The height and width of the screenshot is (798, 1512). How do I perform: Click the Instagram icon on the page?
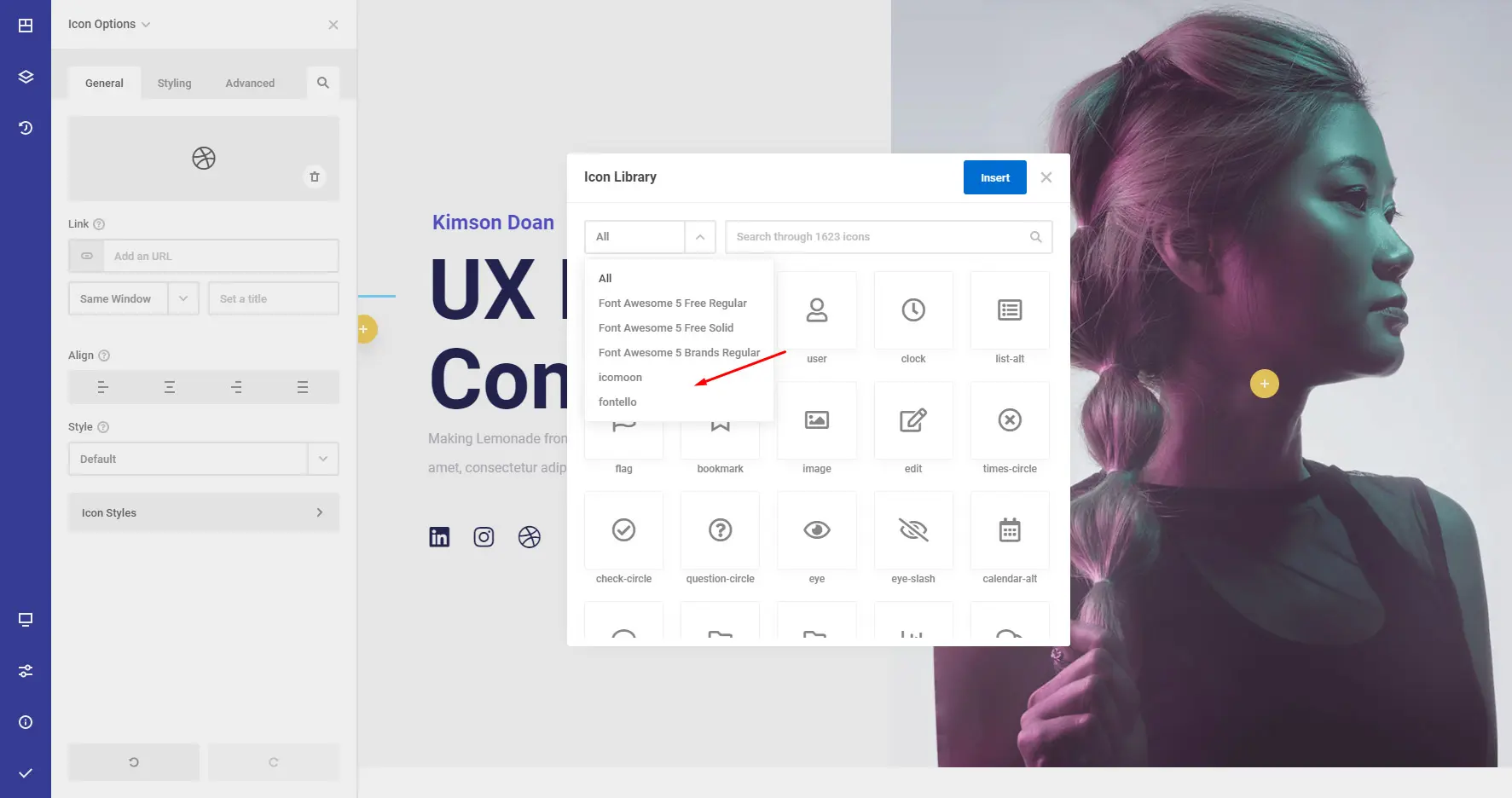(484, 537)
